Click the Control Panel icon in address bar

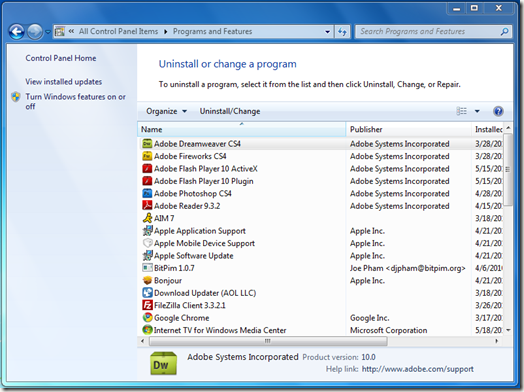coord(60,31)
